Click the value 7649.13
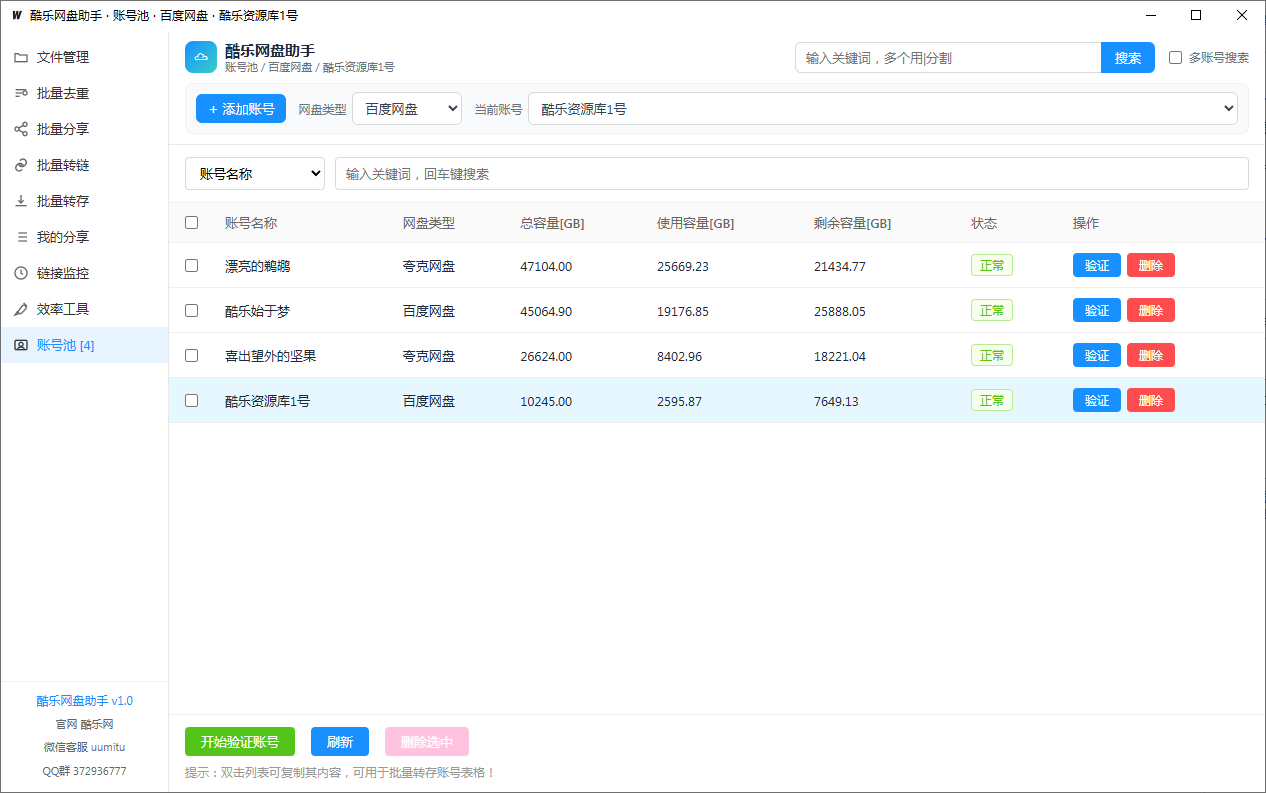 (x=836, y=401)
